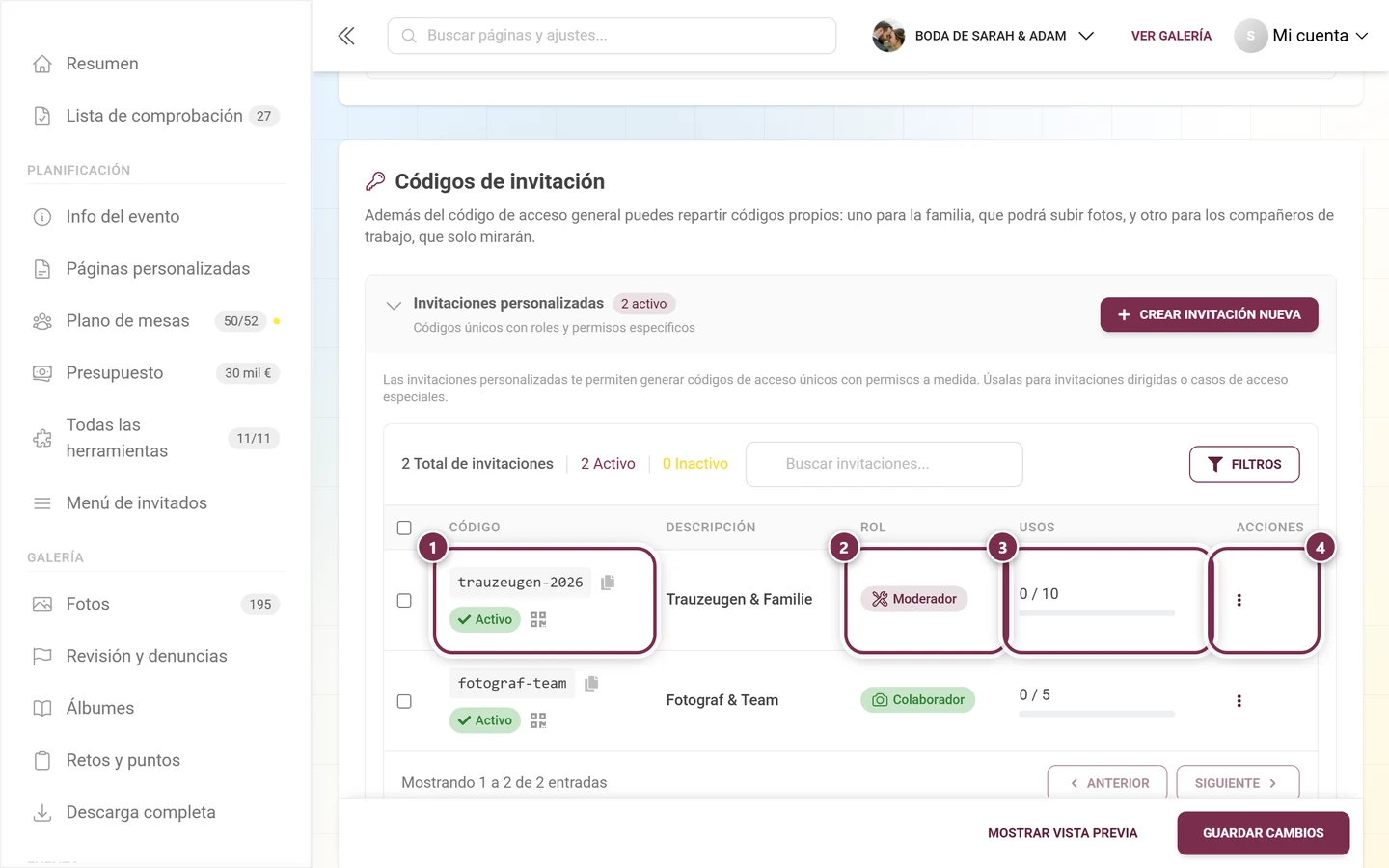Click the puzzle icon for Todas las herramientas

(x=42, y=438)
